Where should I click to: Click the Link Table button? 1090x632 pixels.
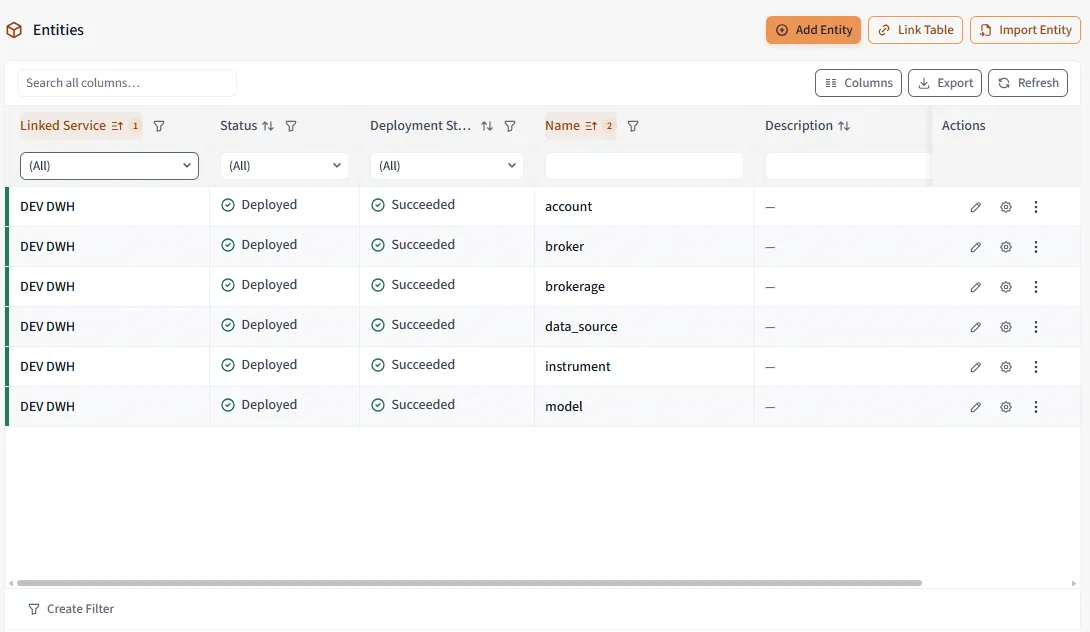click(916, 30)
